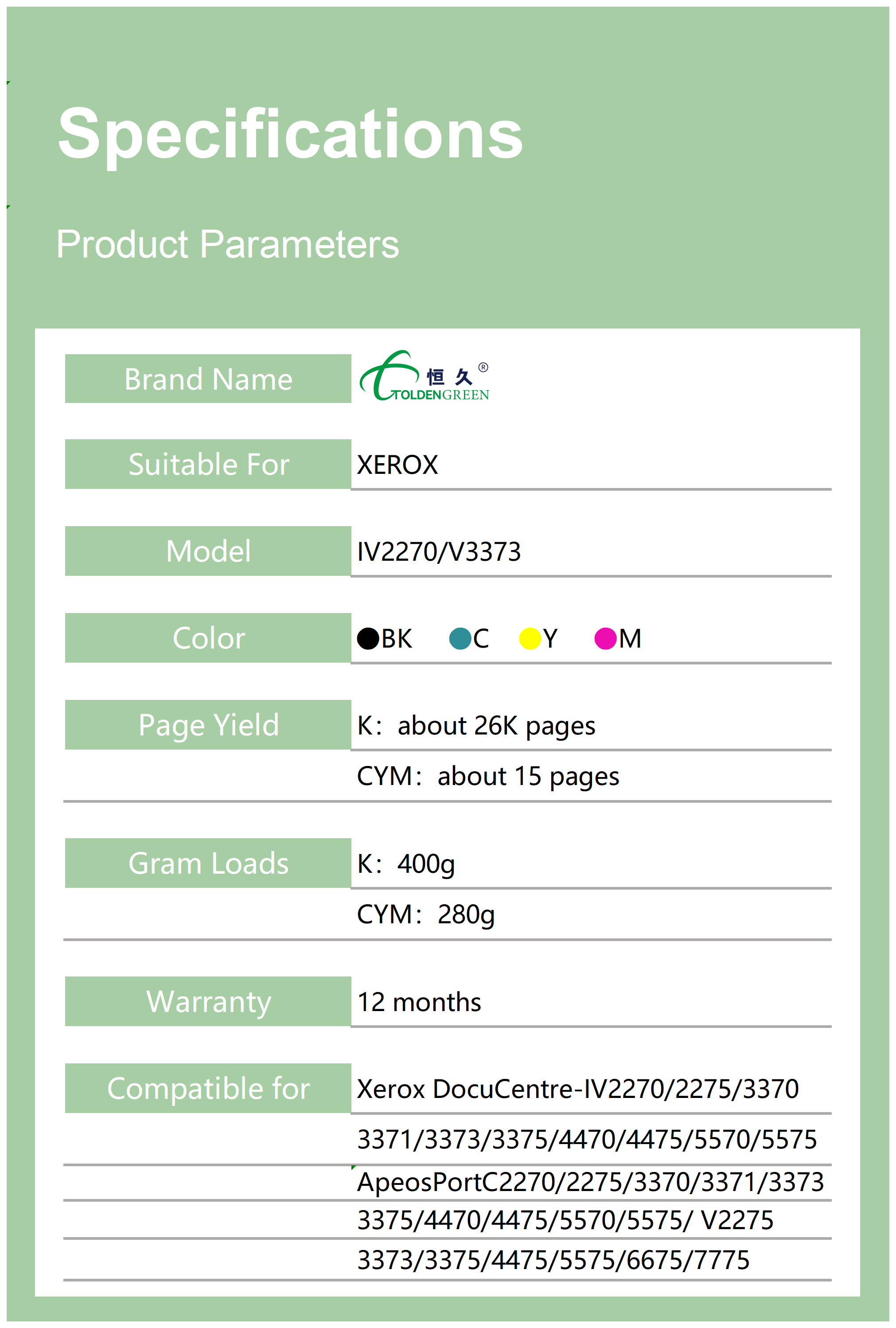The height and width of the screenshot is (1328, 896).
Task: Click the Compatible for label
Action: click(x=208, y=1088)
